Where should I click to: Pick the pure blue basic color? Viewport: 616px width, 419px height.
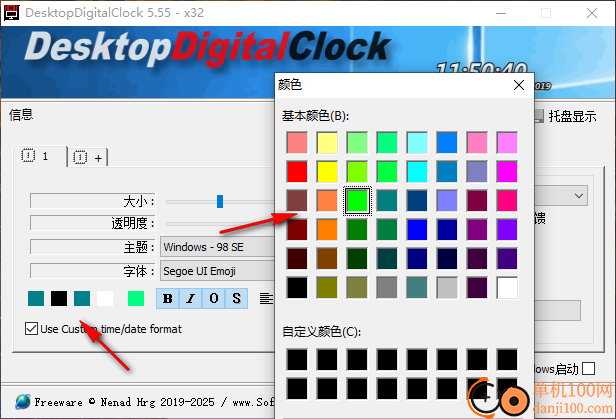(x=417, y=230)
